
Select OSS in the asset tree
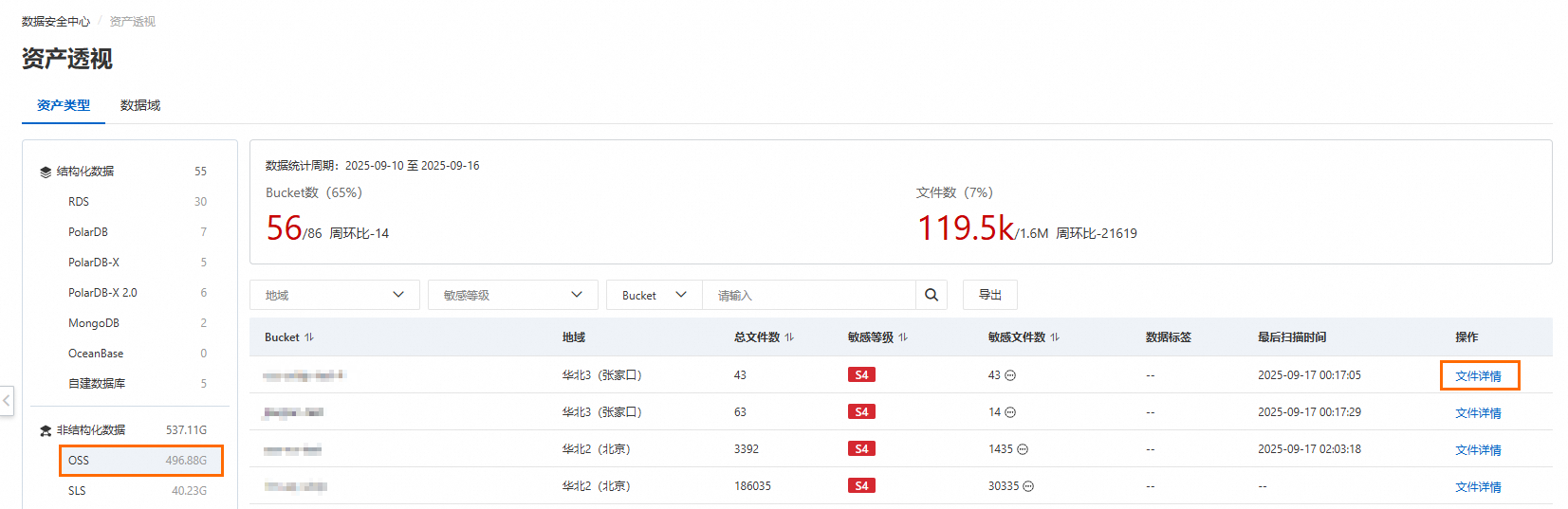point(140,461)
